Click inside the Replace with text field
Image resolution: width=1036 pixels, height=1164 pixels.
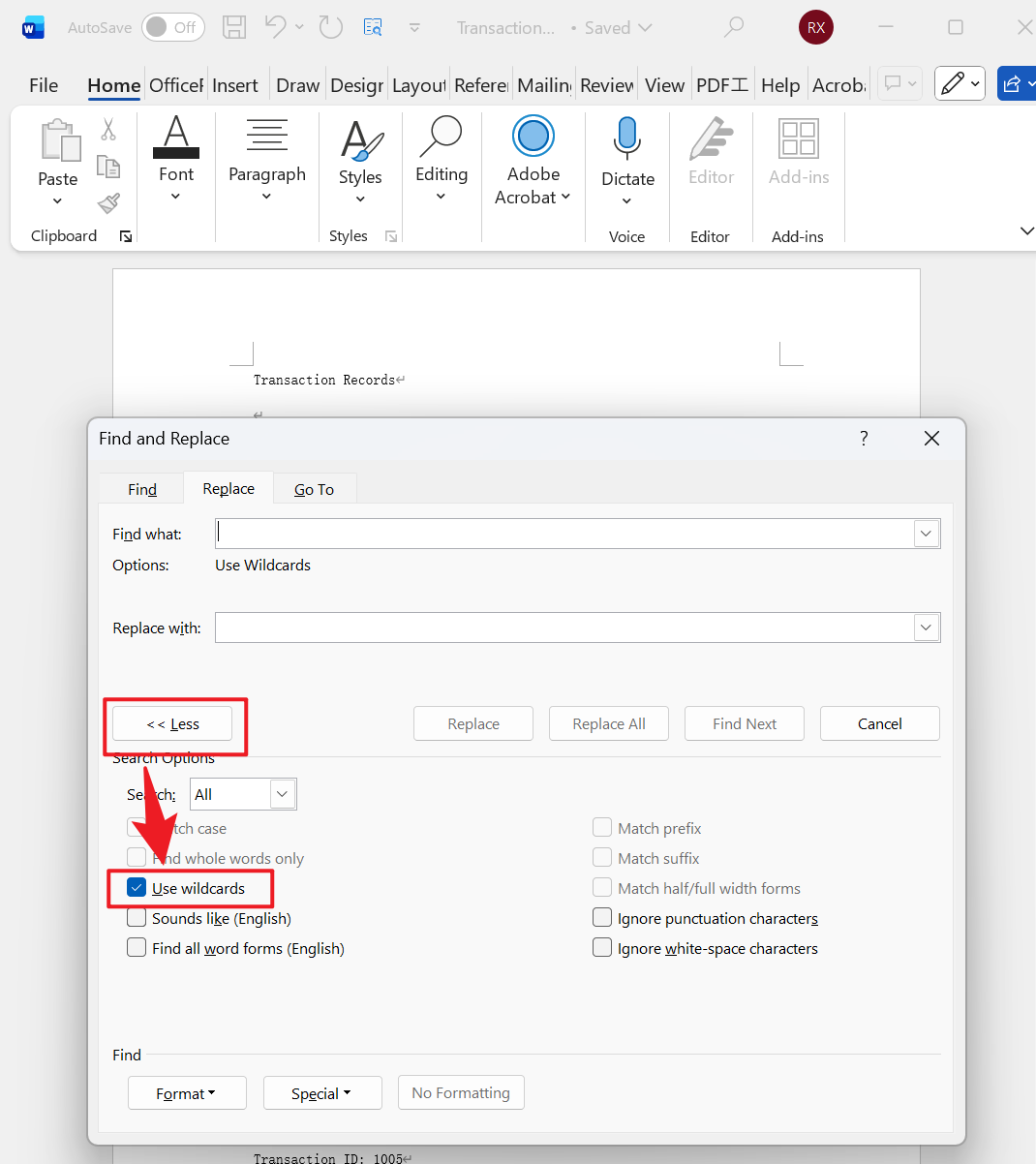564,628
